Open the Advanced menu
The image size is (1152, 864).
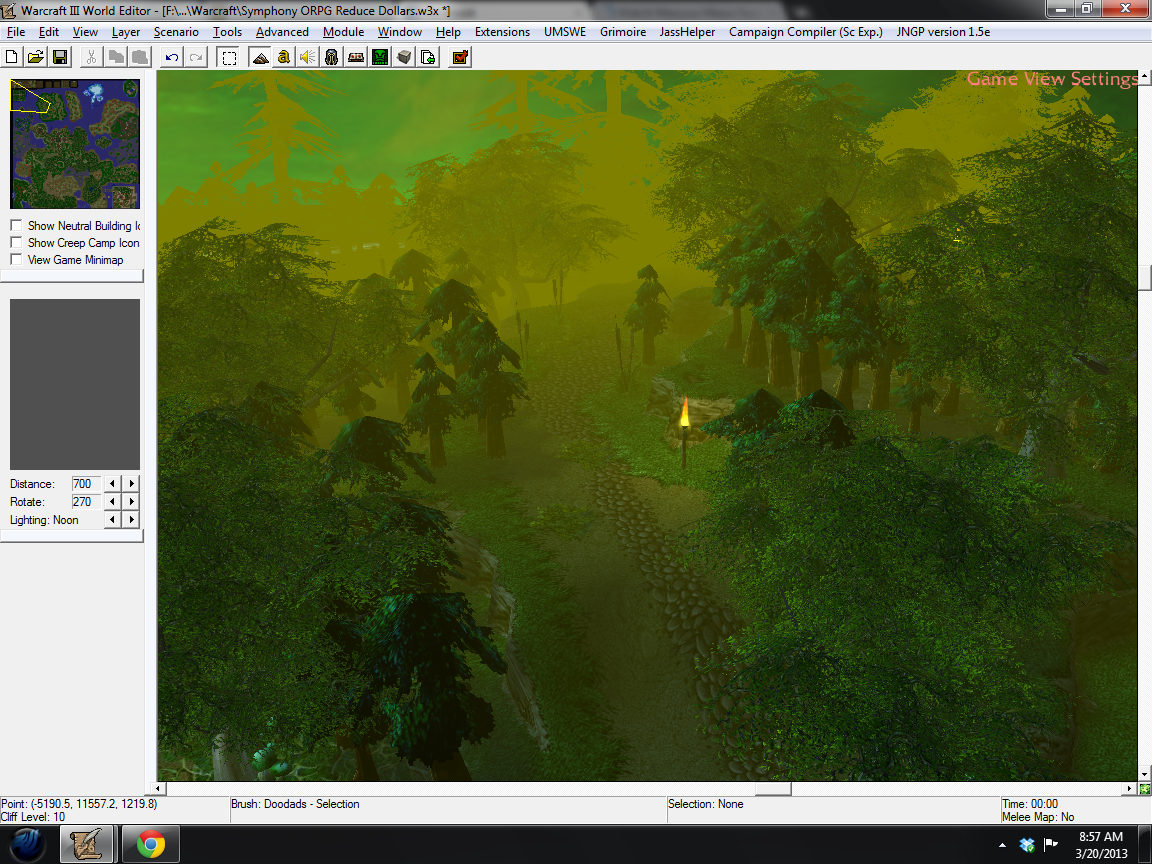(x=282, y=32)
